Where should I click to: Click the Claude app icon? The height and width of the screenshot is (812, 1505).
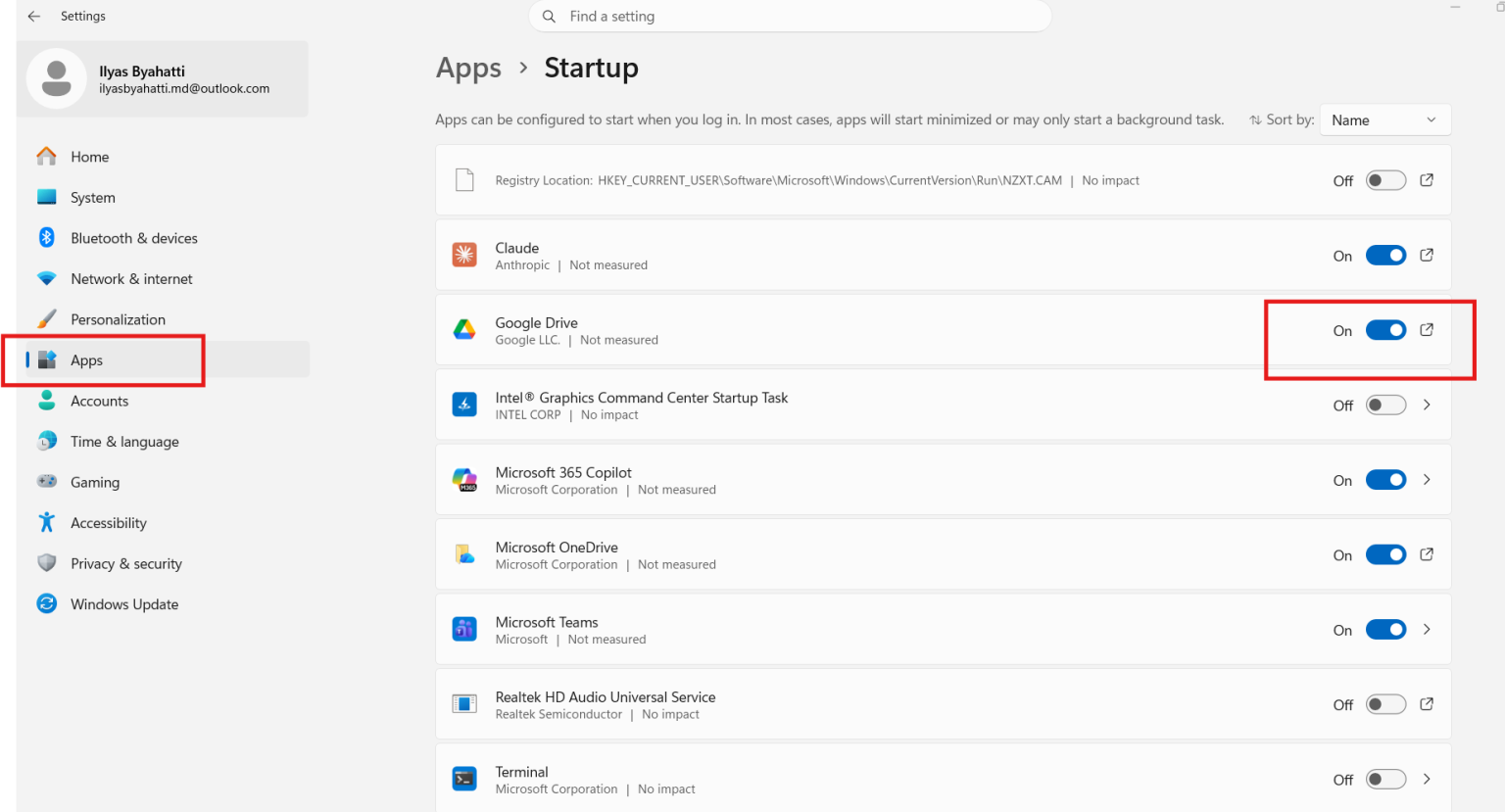tap(464, 255)
